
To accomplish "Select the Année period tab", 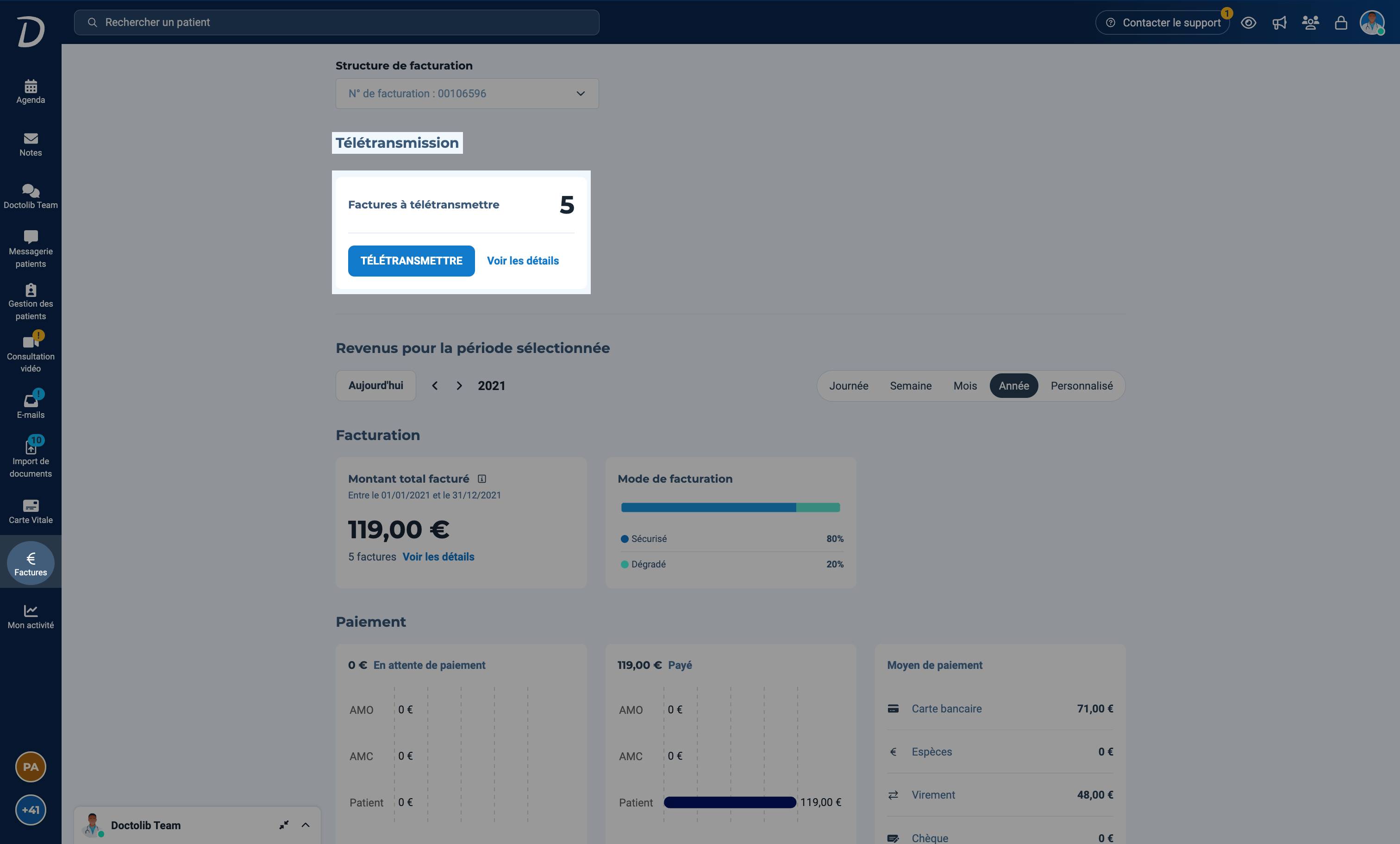I will click(1013, 385).
